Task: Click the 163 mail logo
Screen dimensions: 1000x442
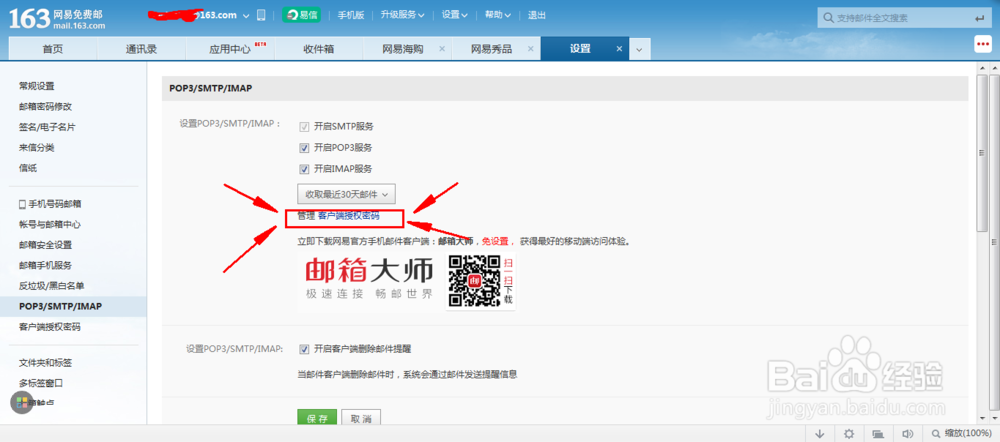Action: point(57,18)
